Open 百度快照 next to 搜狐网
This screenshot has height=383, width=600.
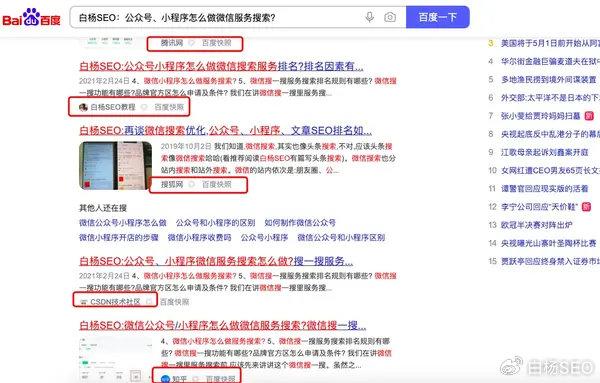click(x=217, y=184)
